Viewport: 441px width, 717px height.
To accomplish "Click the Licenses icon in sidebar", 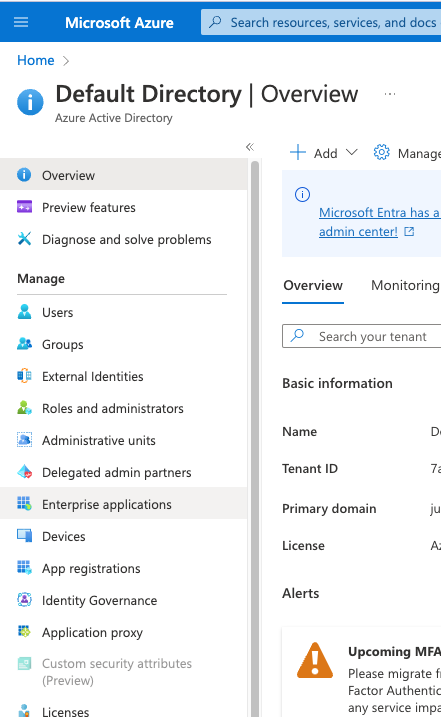I will [x=24, y=711].
